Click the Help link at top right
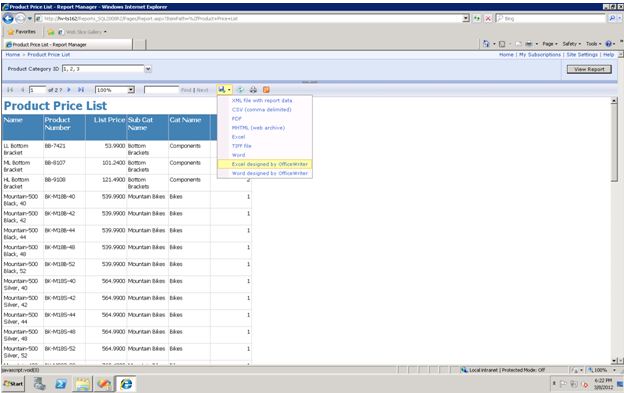The height and width of the screenshot is (393, 624). click(x=608, y=54)
